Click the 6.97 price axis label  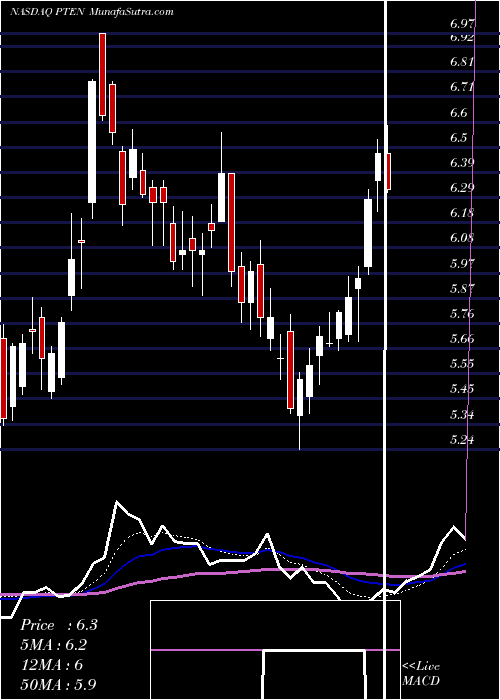tap(462, 24)
